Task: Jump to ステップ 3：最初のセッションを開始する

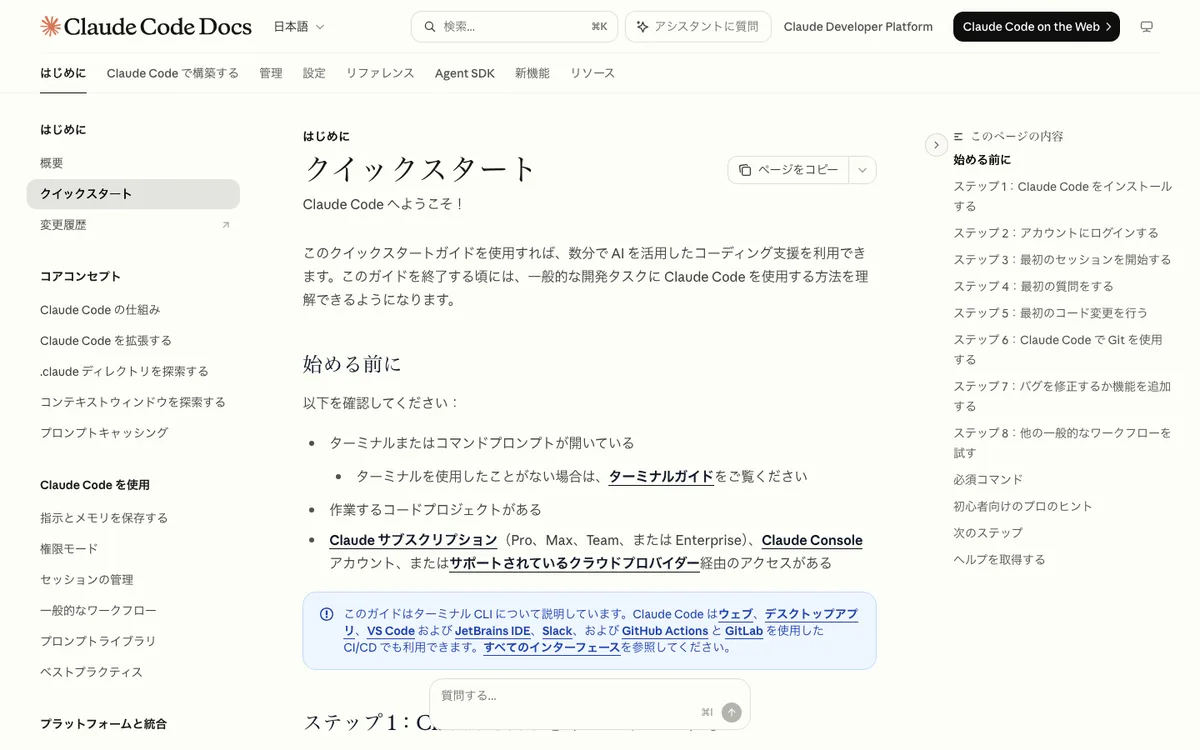Action: pyautogui.click(x=1062, y=259)
